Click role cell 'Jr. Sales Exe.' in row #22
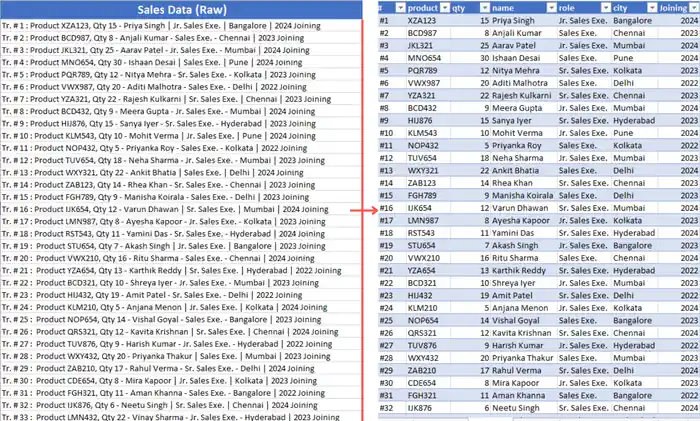Image resolution: width=700 pixels, height=421 pixels. (584, 283)
